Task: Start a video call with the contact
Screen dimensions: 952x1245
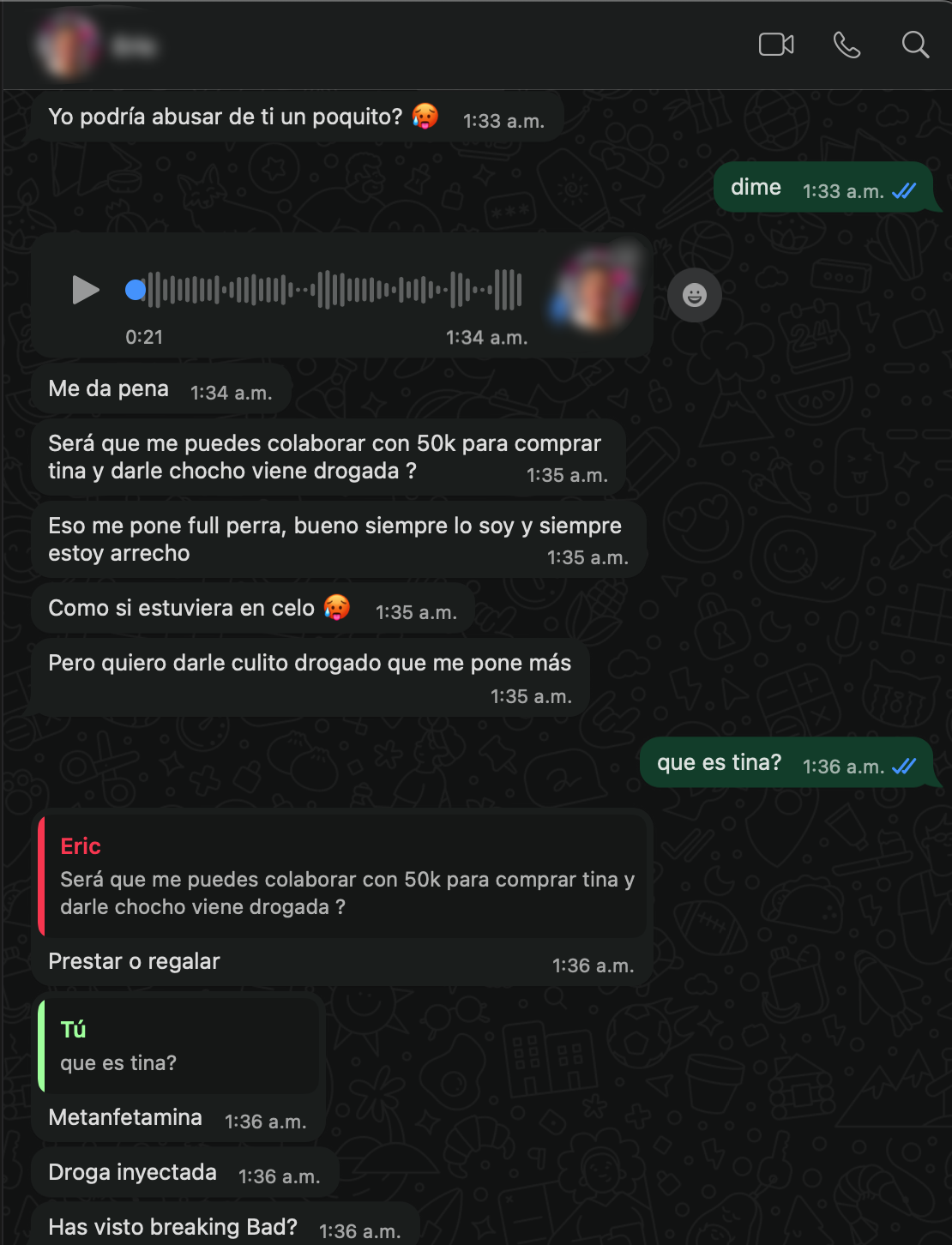Action: 776,45
